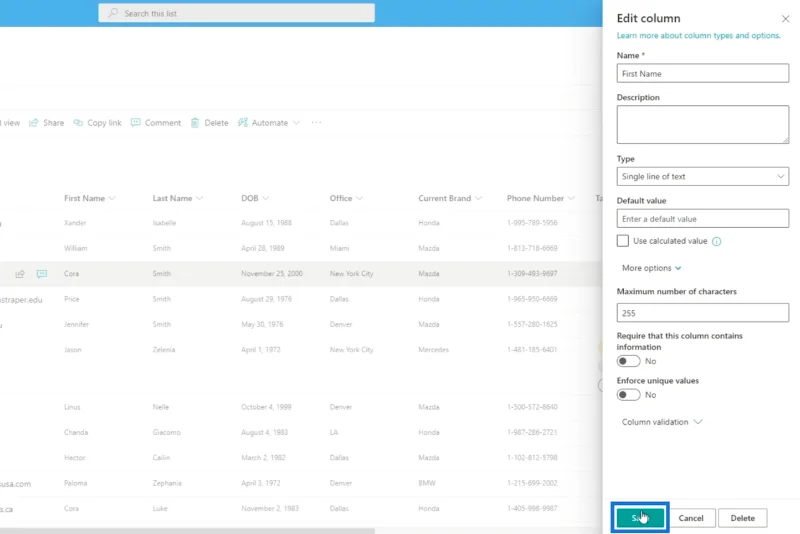800x534 pixels.
Task: Open Learn more about column types link
Action: click(698, 36)
